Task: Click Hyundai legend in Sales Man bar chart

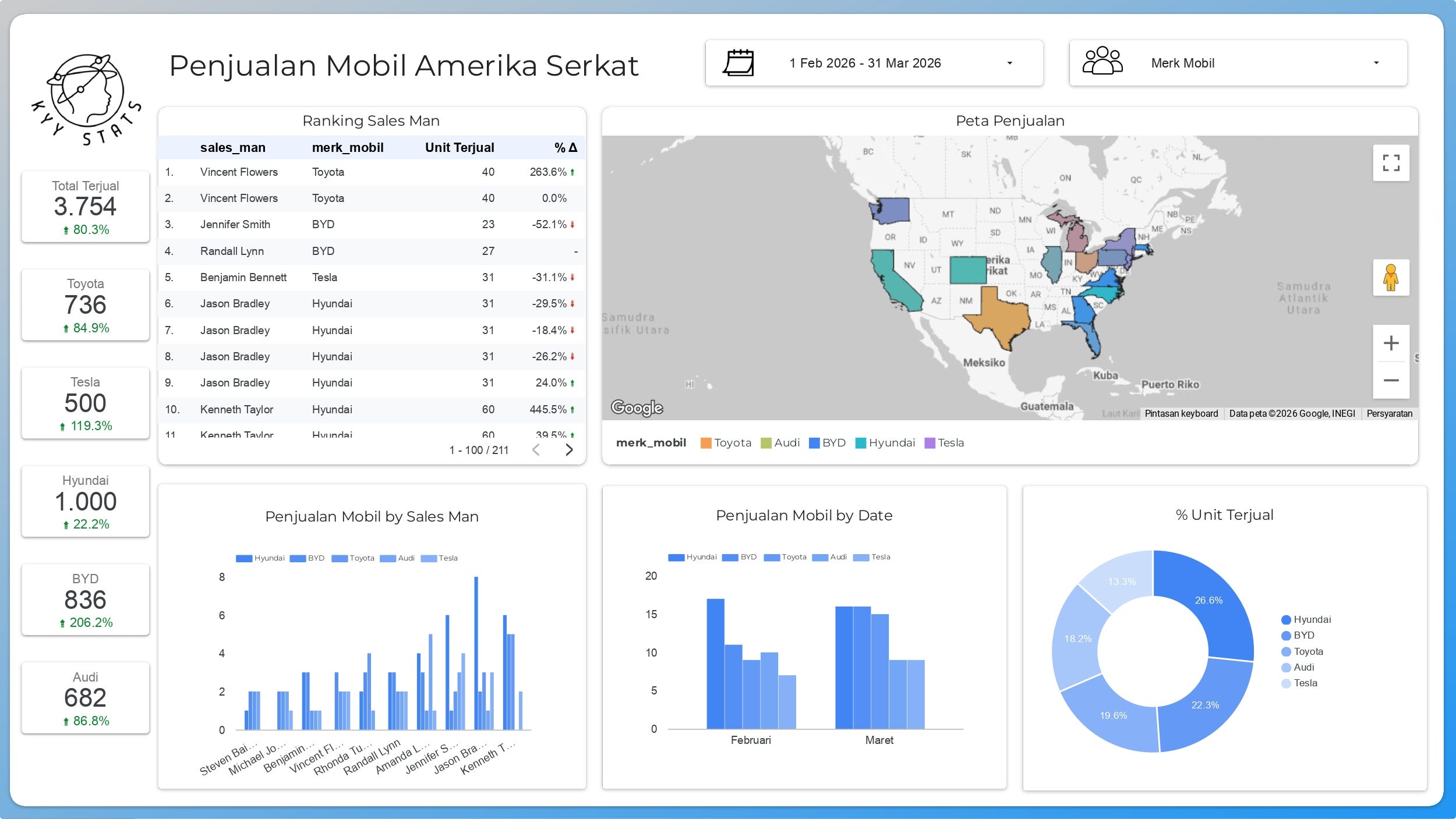Action: pos(260,558)
